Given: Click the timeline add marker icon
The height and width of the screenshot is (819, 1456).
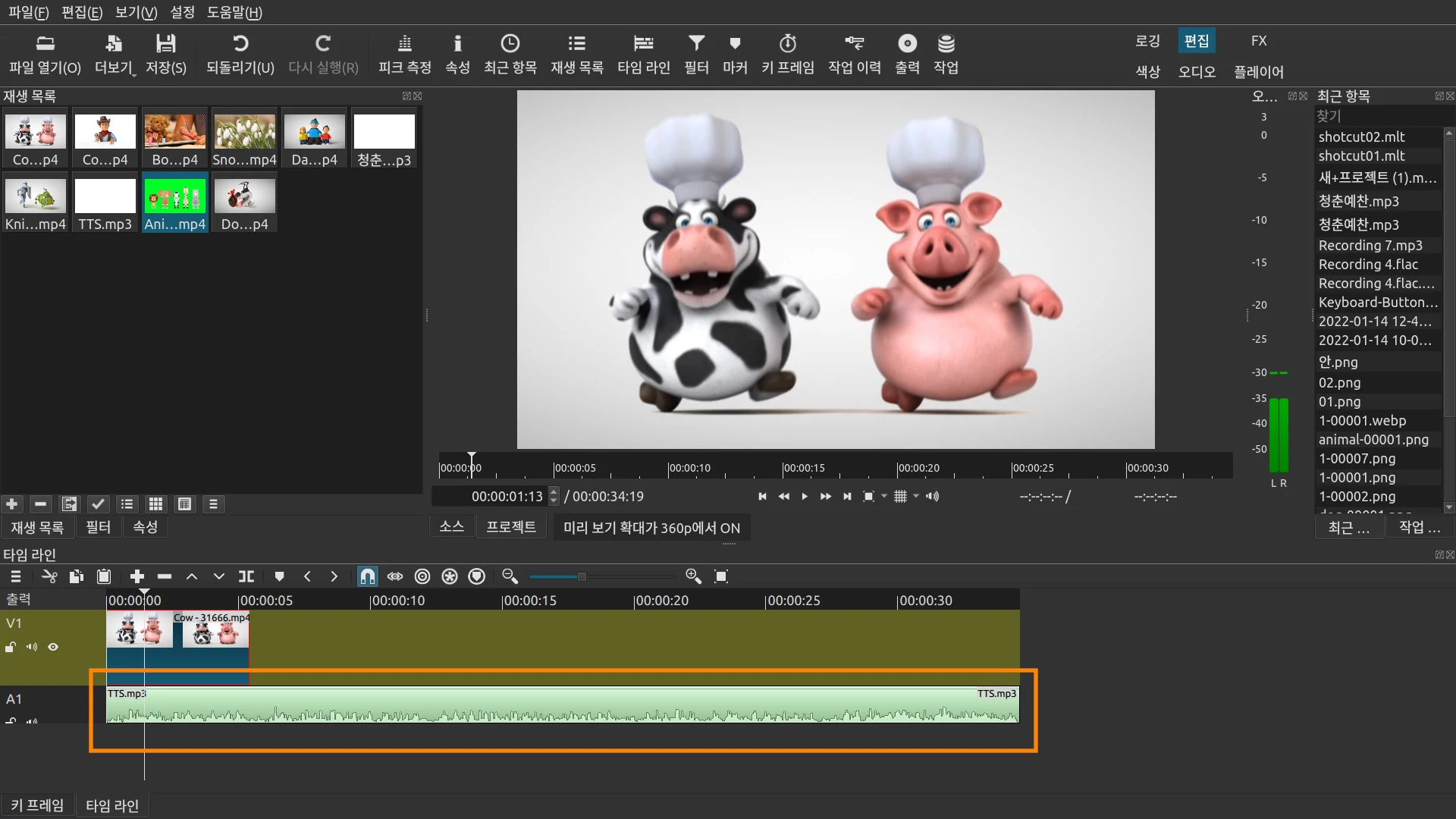Looking at the screenshot, I should click(279, 576).
